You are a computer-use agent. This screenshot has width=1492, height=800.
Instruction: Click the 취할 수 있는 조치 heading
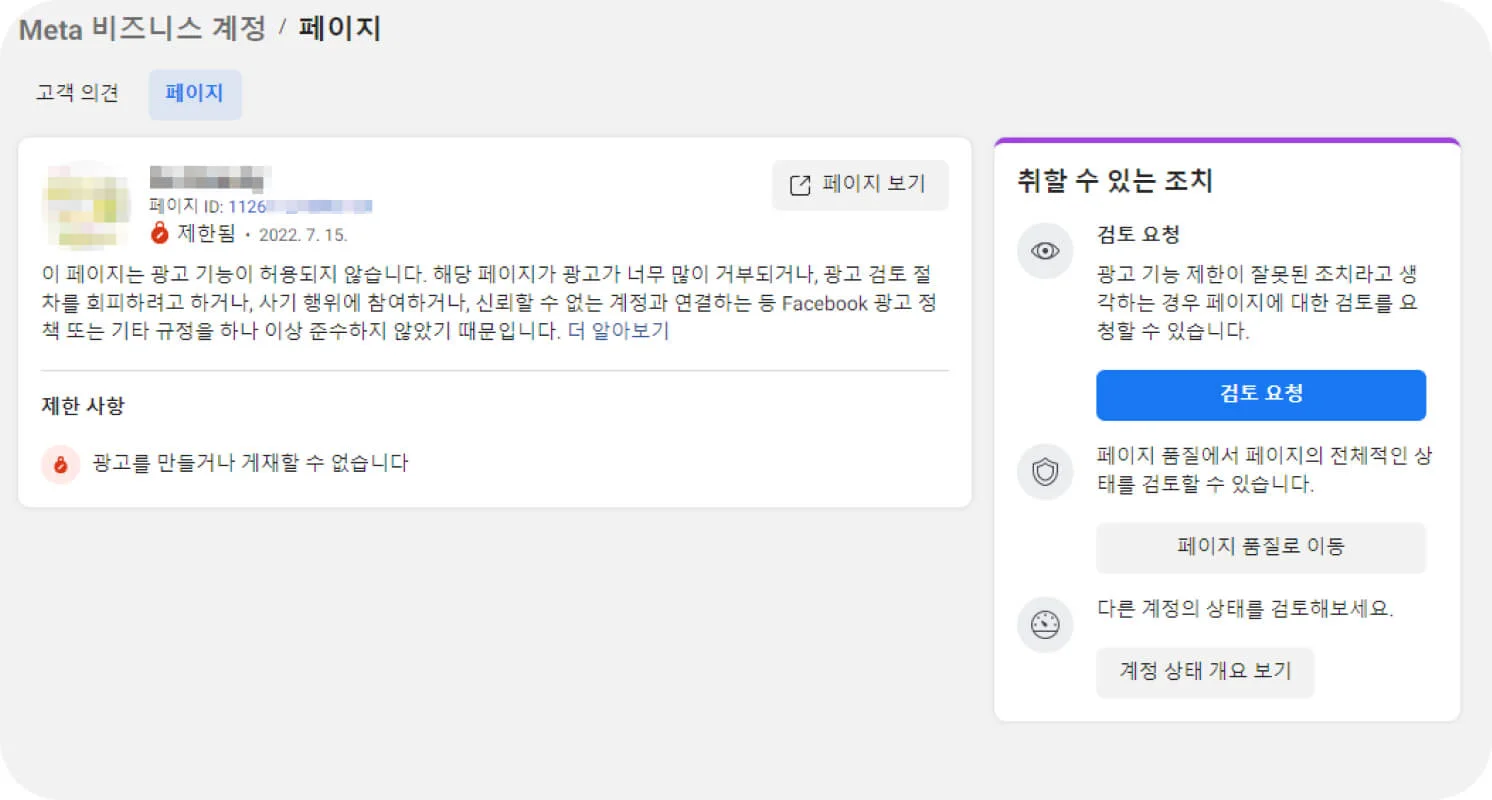pos(1115,181)
